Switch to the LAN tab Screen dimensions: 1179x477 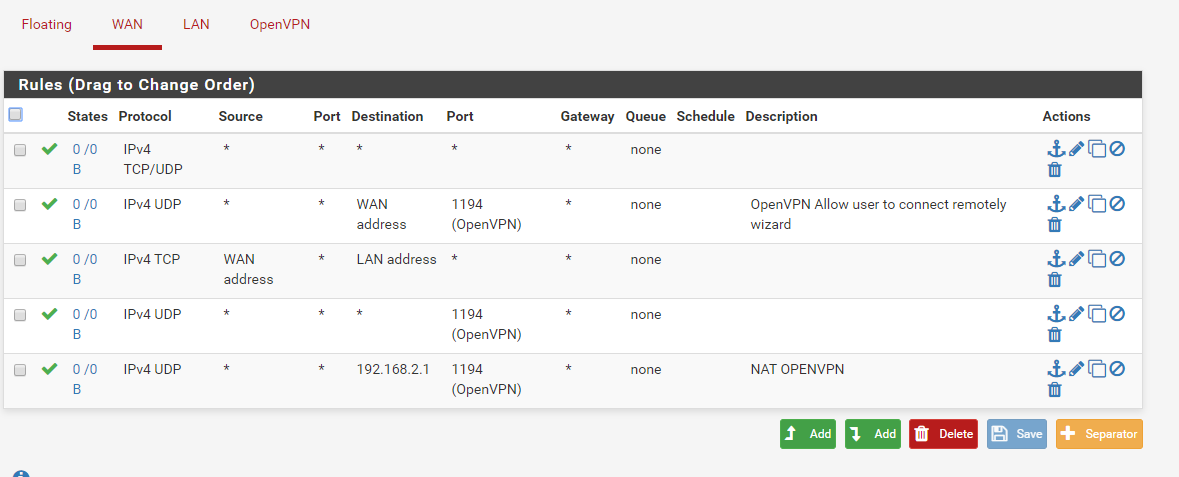[196, 24]
